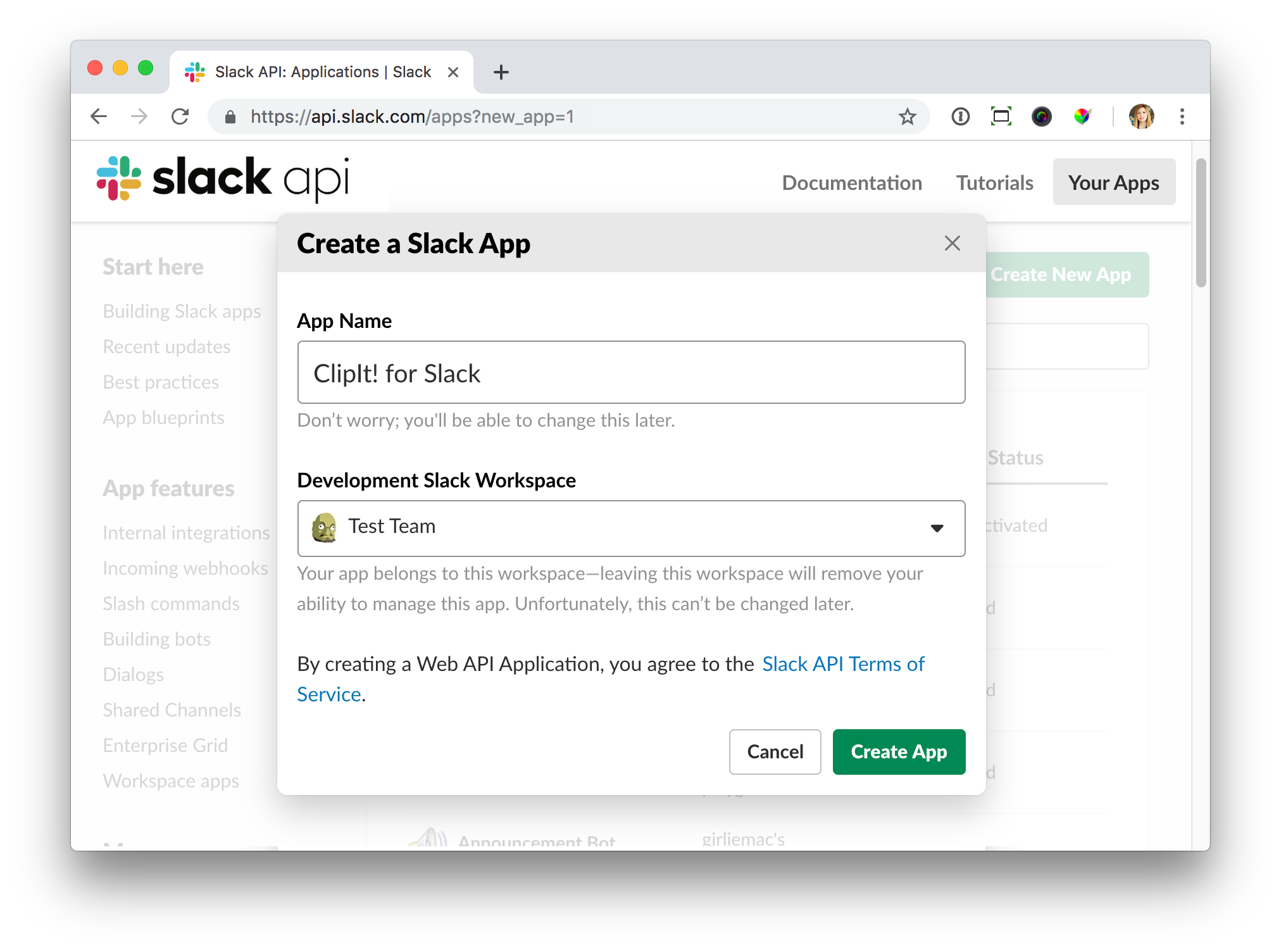Click the App Name input field
This screenshot has height=952, width=1281.
(x=631, y=372)
